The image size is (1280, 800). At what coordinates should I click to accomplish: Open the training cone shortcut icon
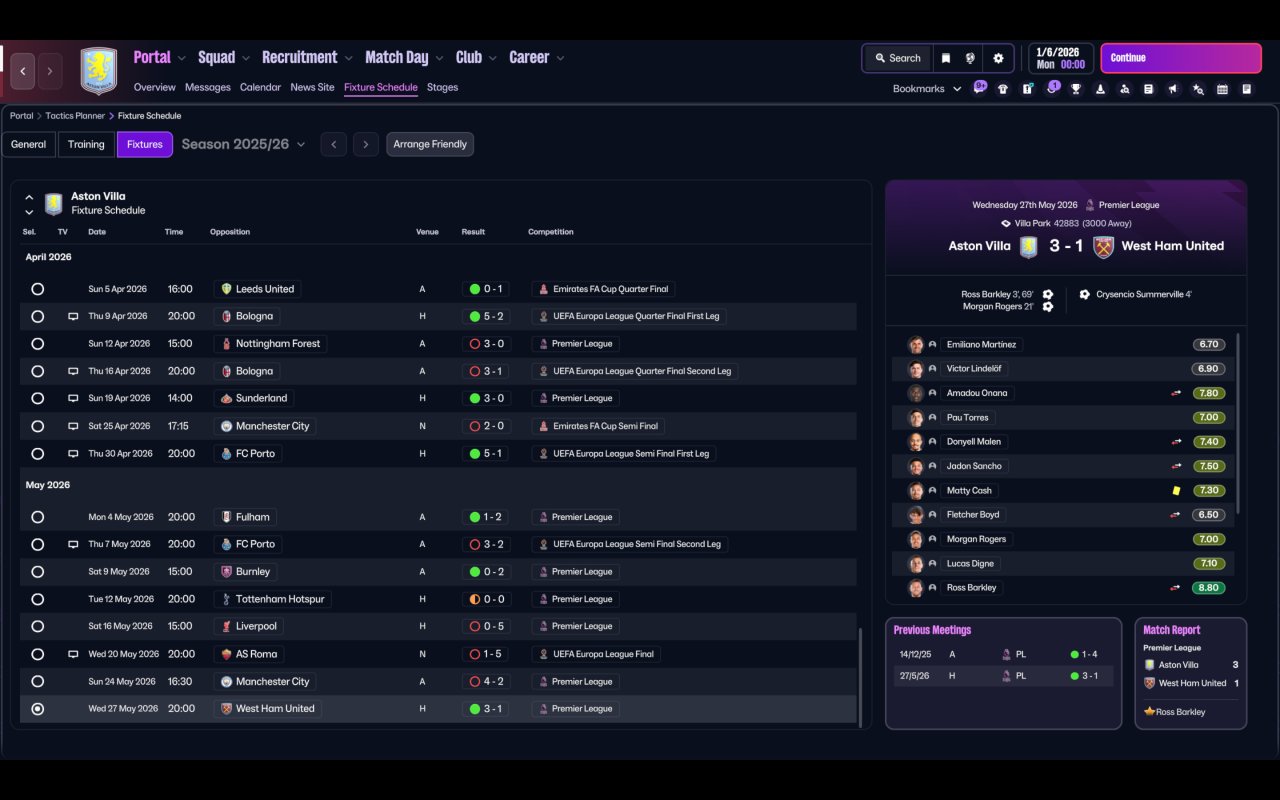point(1100,89)
